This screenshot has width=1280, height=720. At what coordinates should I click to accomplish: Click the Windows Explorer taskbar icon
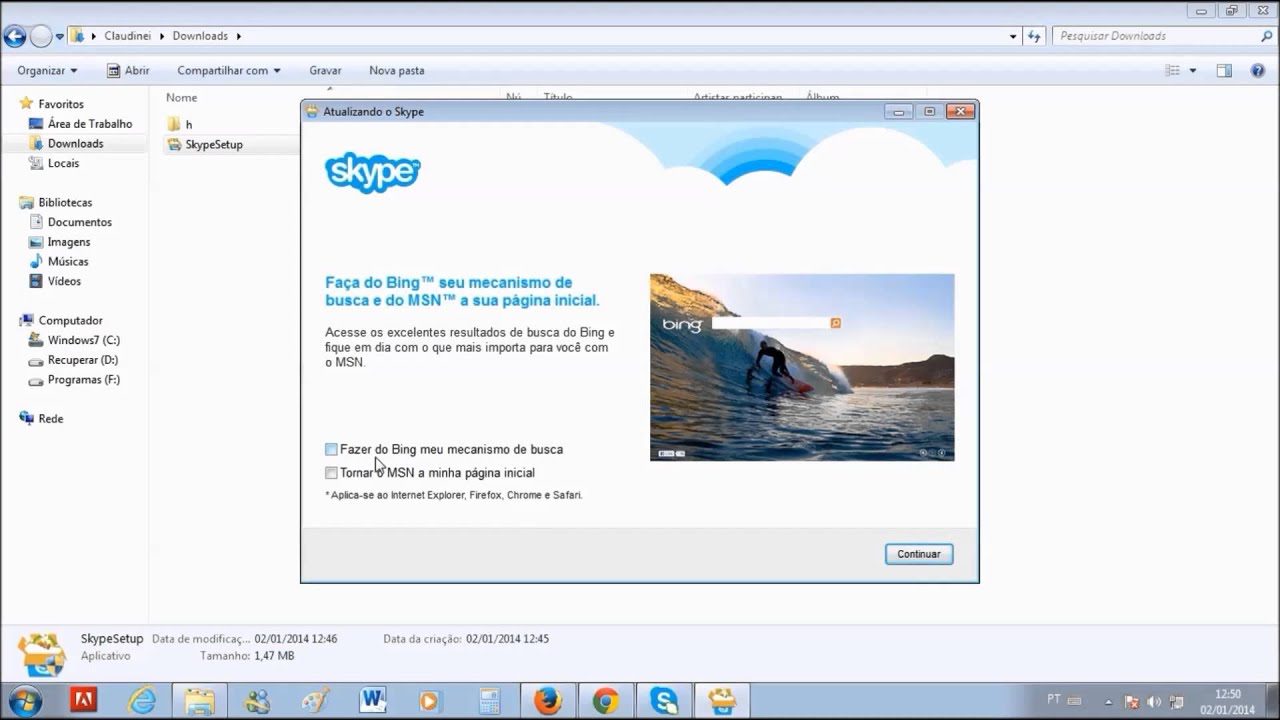pyautogui.click(x=199, y=701)
